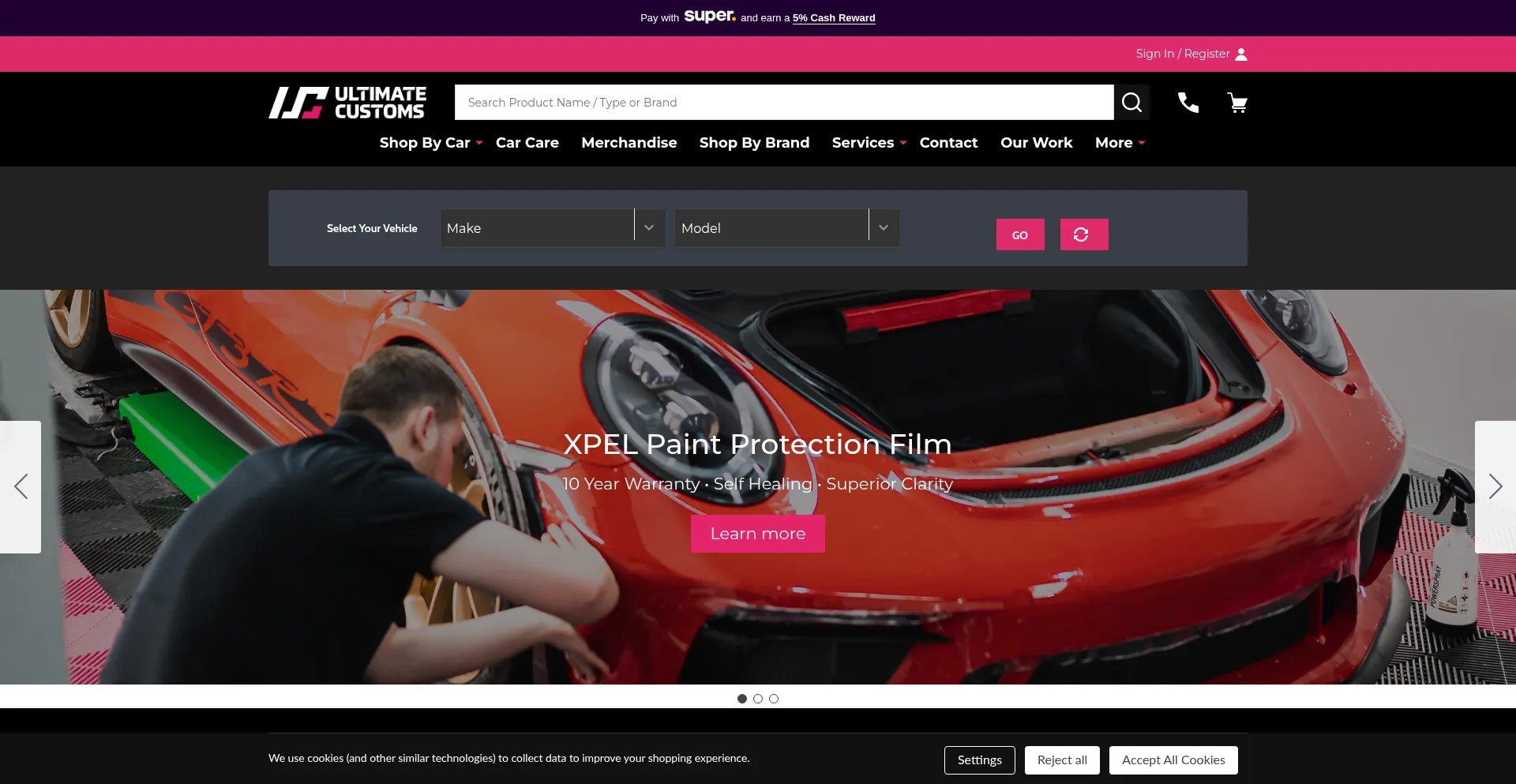Click the search magnifier icon
The image size is (1516, 784).
point(1131,103)
